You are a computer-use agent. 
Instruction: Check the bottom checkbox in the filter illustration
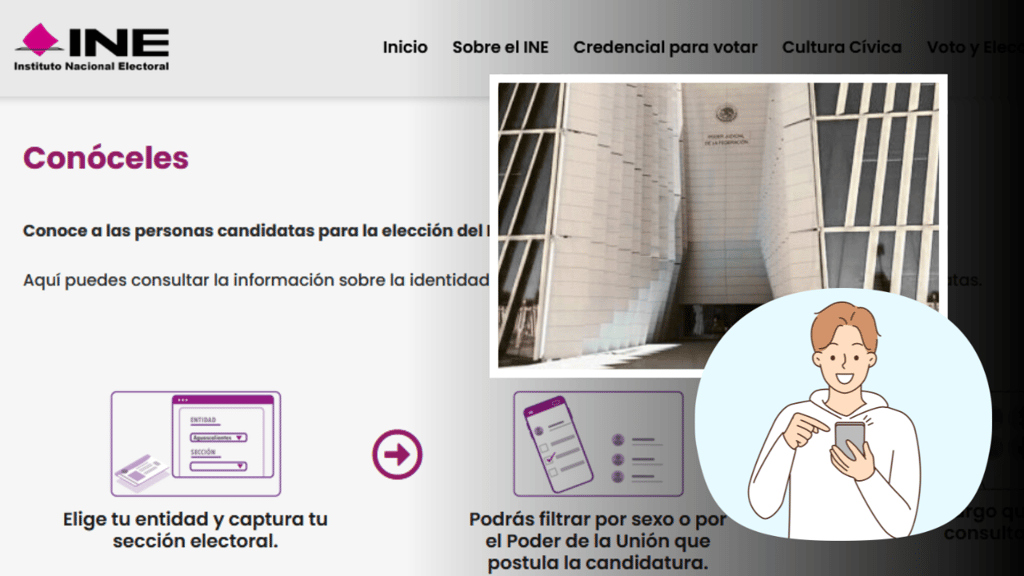(x=555, y=472)
